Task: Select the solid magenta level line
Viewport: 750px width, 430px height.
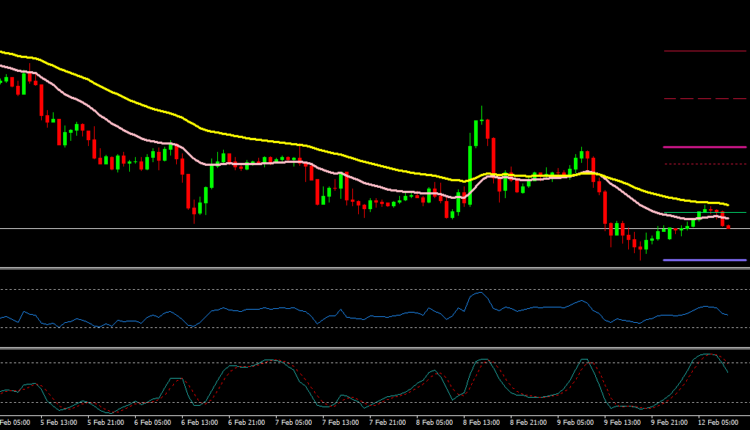Action: click(x=705, y=147)
